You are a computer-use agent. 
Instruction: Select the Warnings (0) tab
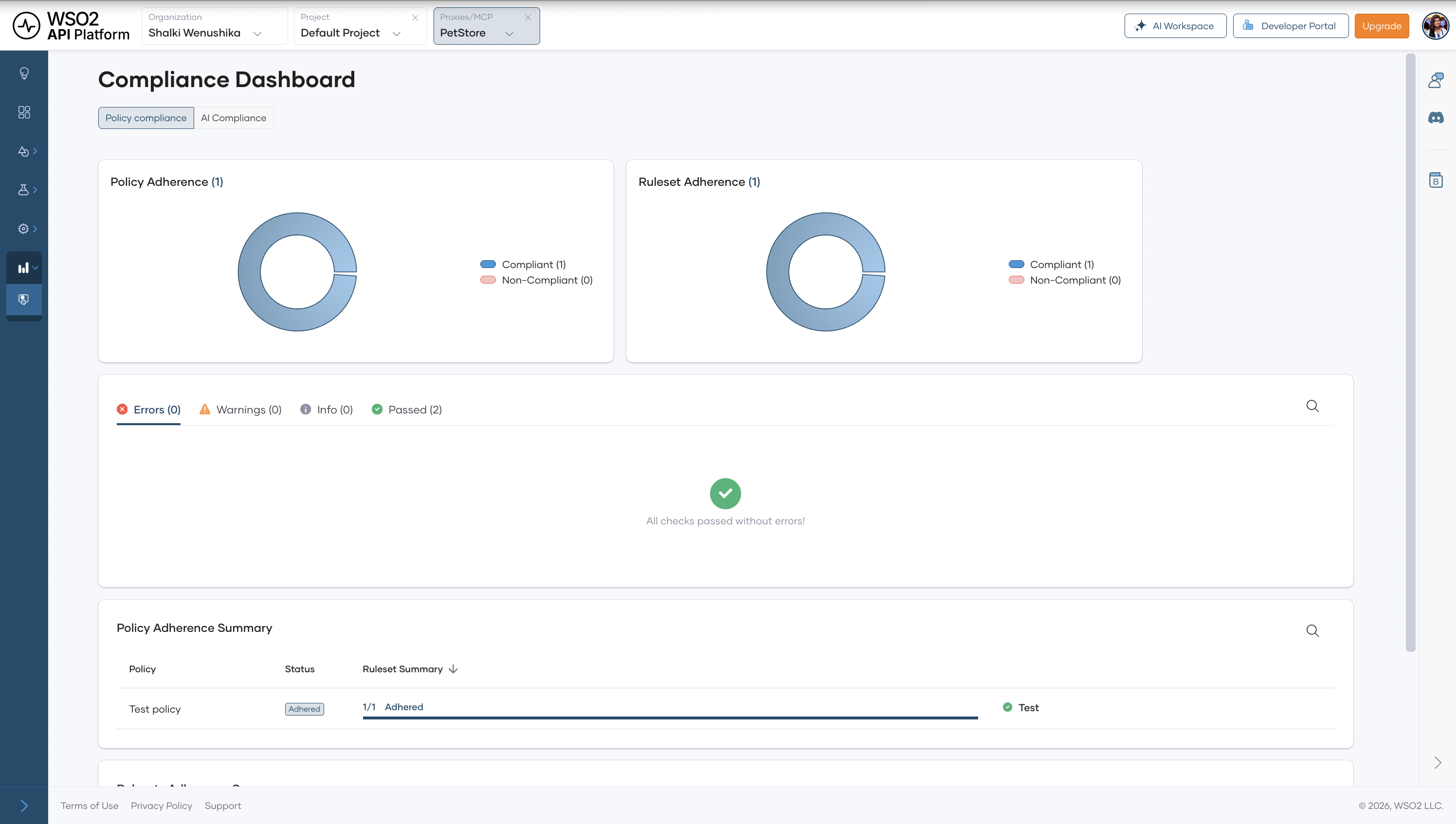[240, 410]
